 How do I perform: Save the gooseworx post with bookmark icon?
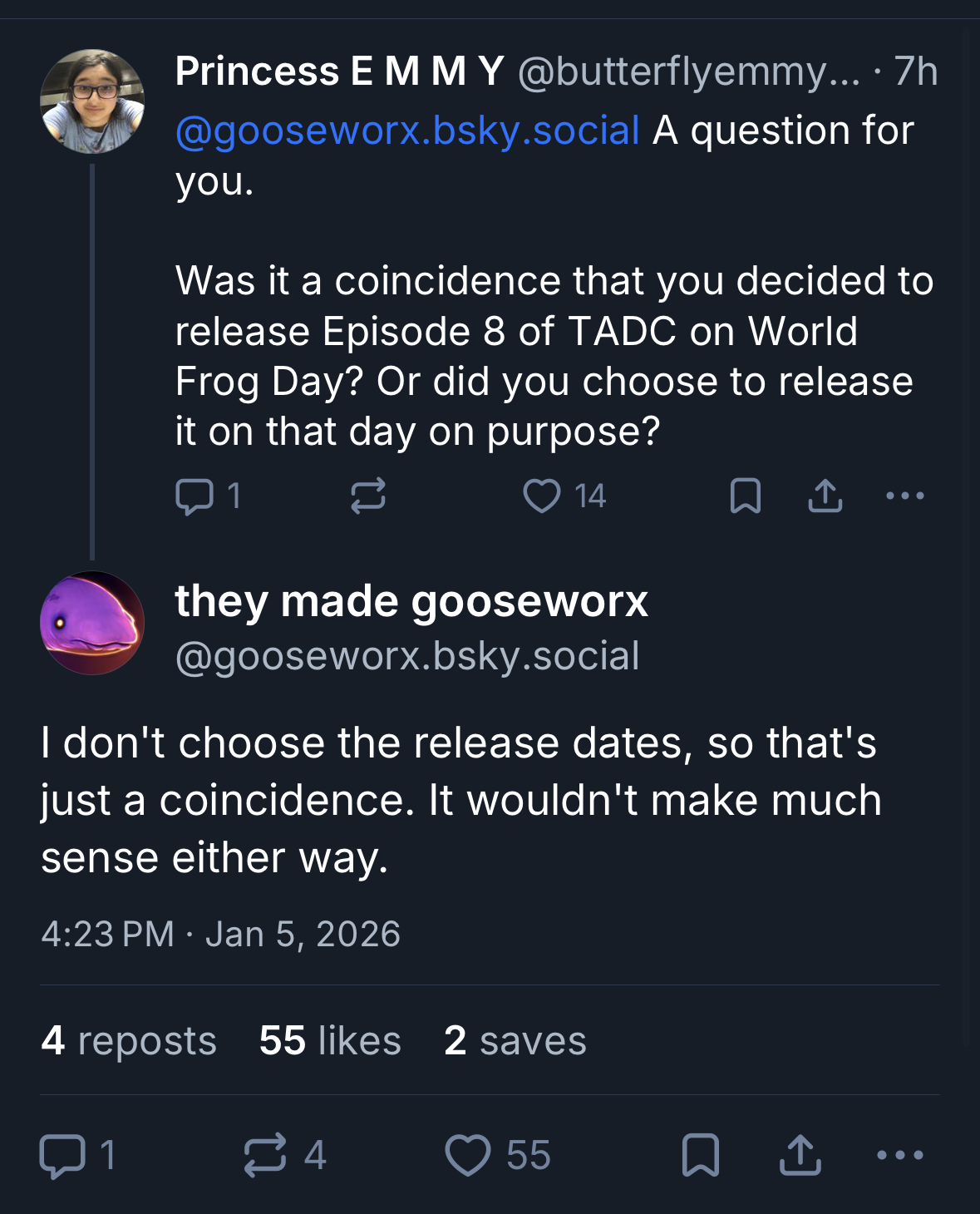(700, 1156)
